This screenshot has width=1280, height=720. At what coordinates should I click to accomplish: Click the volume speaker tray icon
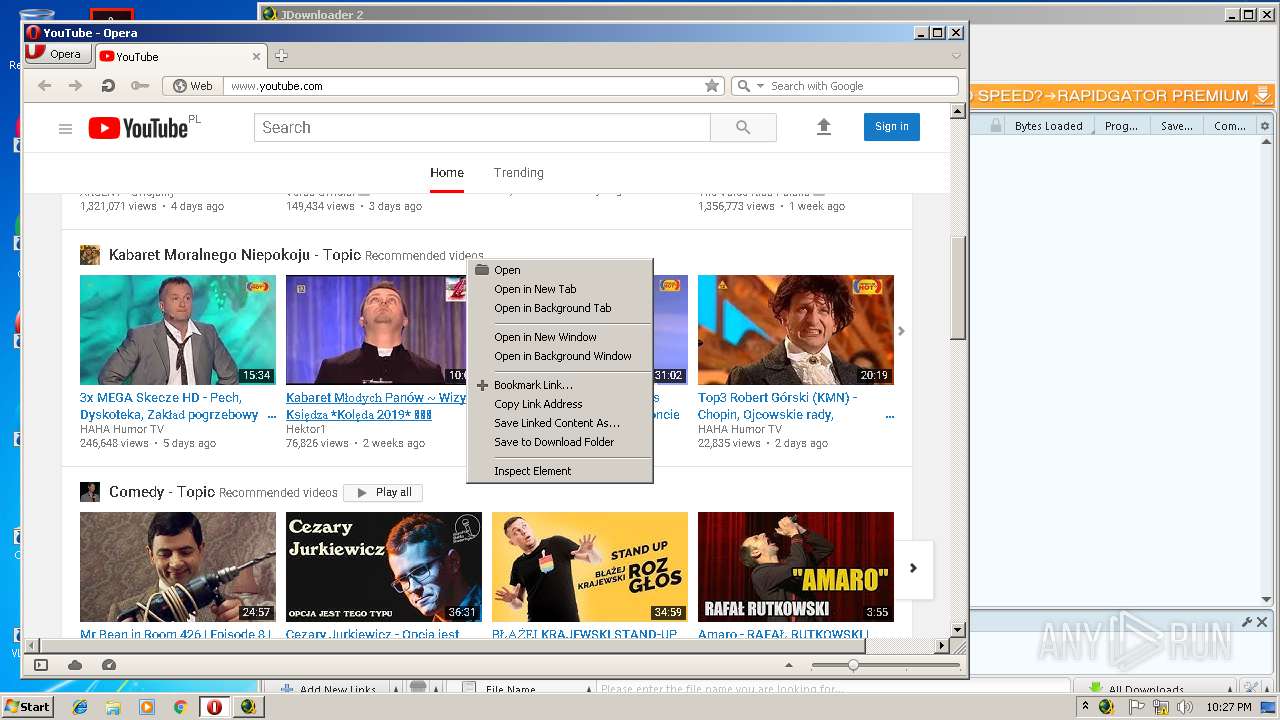coord(1184,707)
